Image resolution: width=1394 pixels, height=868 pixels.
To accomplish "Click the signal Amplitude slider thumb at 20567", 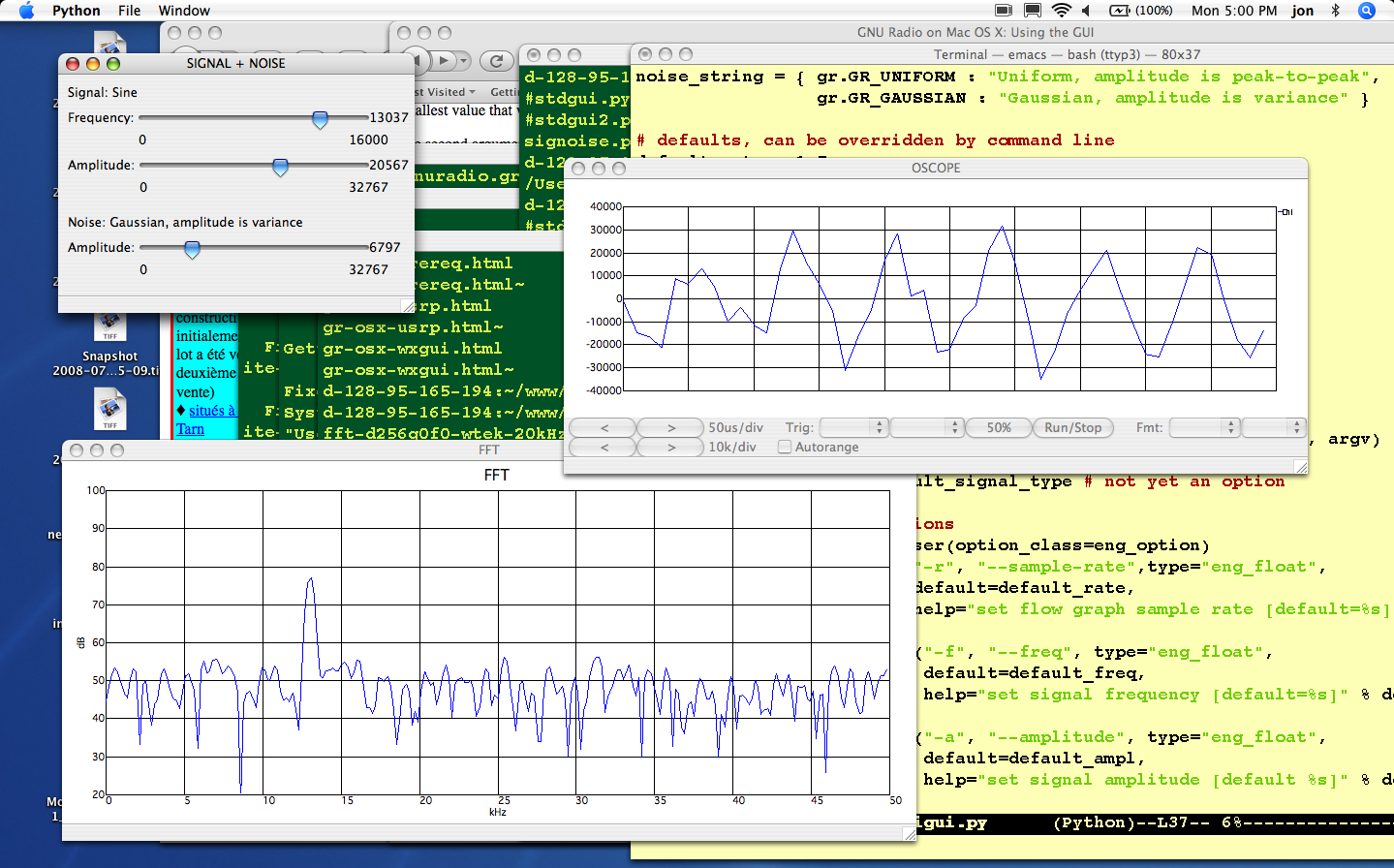I will (x=280, y=168).
